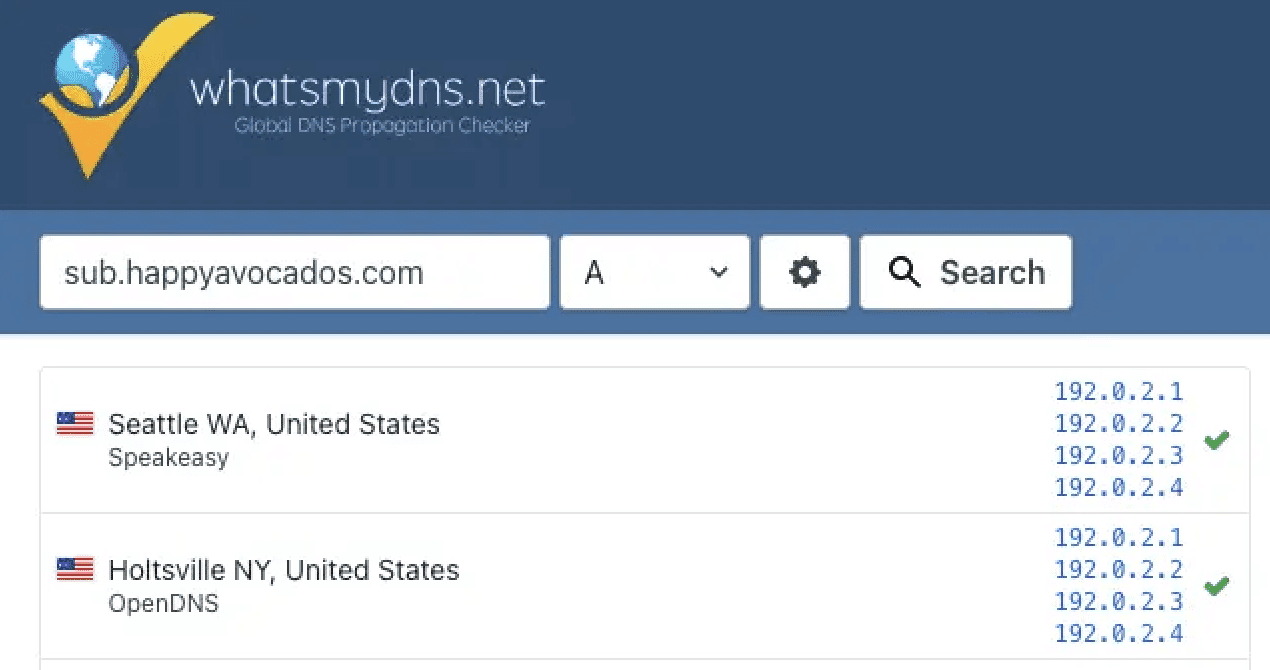1270x670 pixels.
Task: Click the green checkmark for Holtsville result
Action: (1216, 586)
